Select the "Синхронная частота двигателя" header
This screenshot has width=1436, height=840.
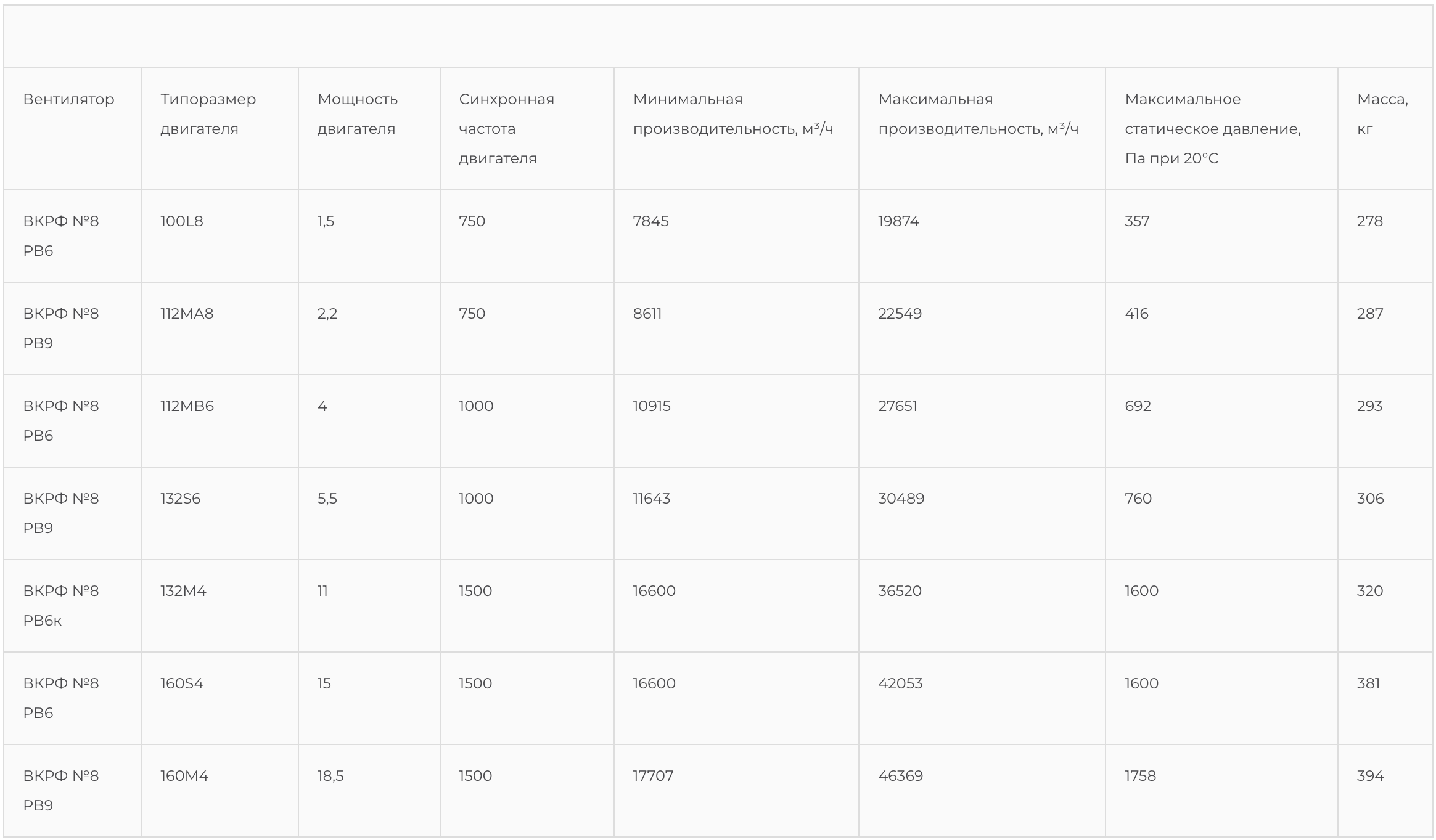506,129
